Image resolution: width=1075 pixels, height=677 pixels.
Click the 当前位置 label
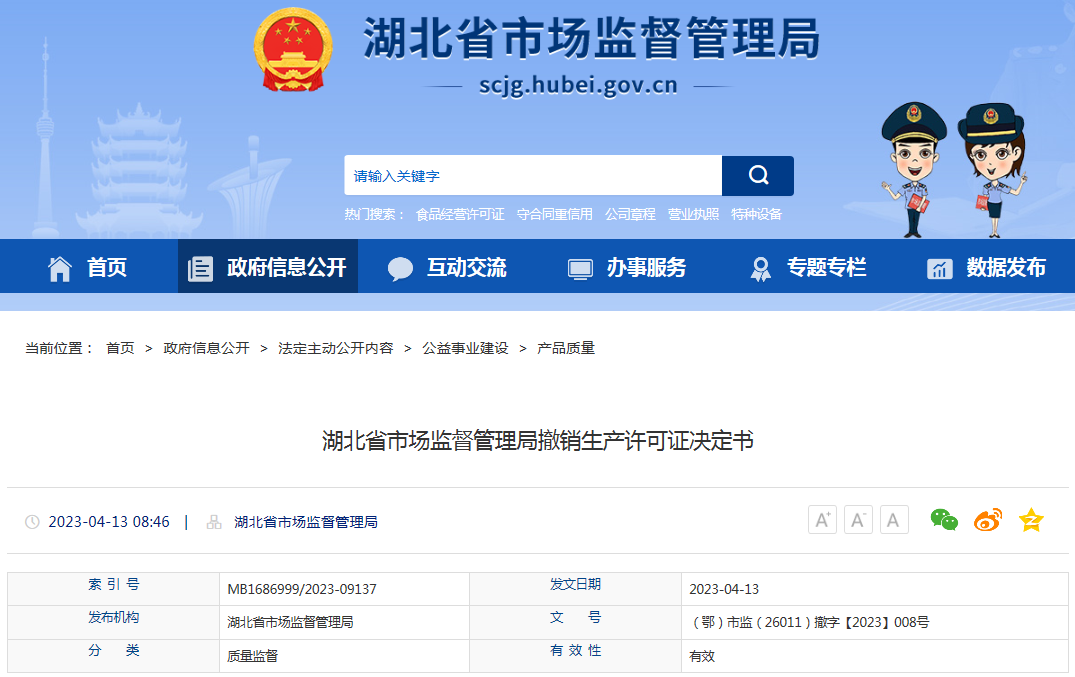(x=59, y=348)
